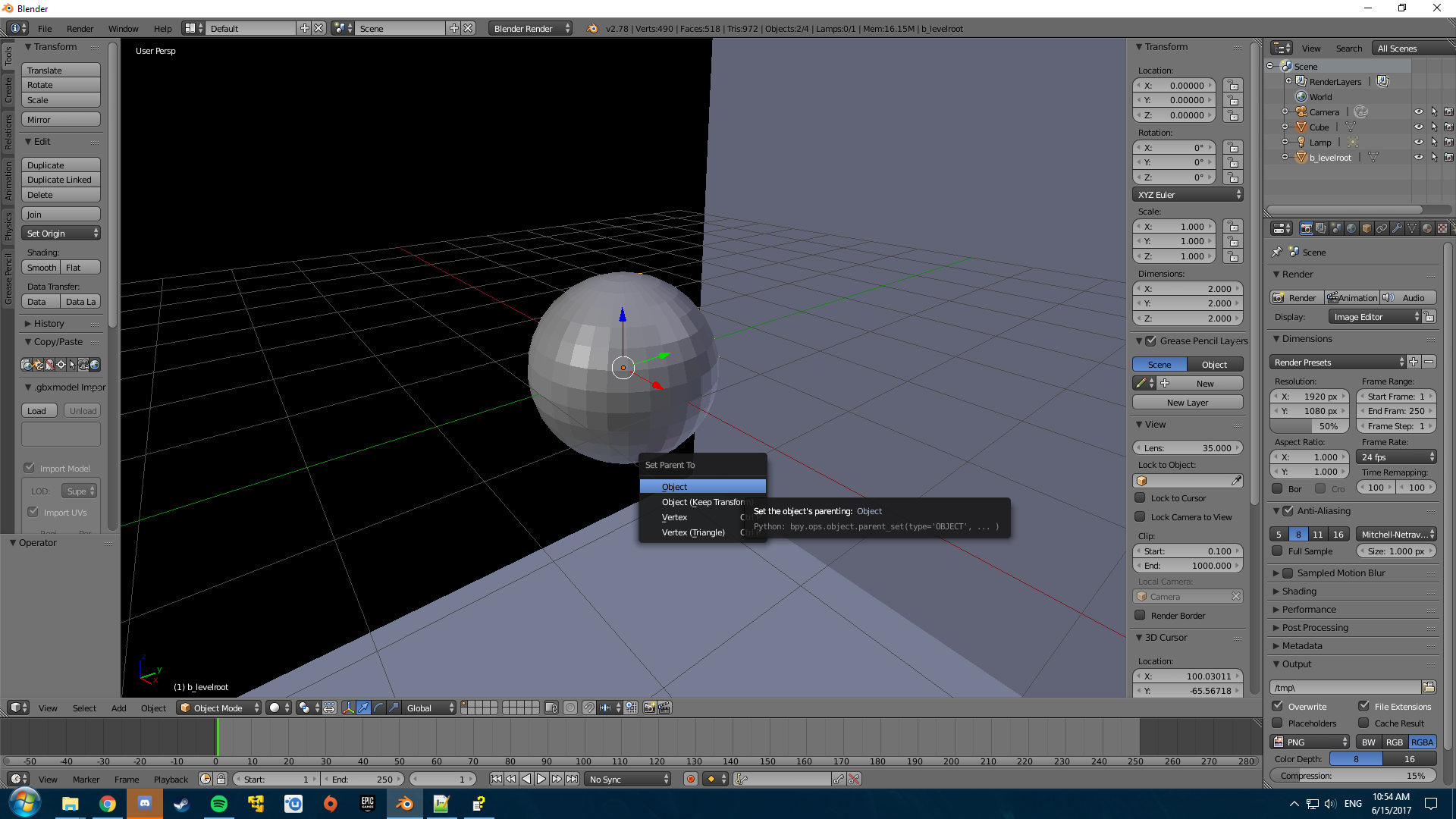Disable the Overwrite output checkbox
Screen dimensions: 1456x819
1278,706
